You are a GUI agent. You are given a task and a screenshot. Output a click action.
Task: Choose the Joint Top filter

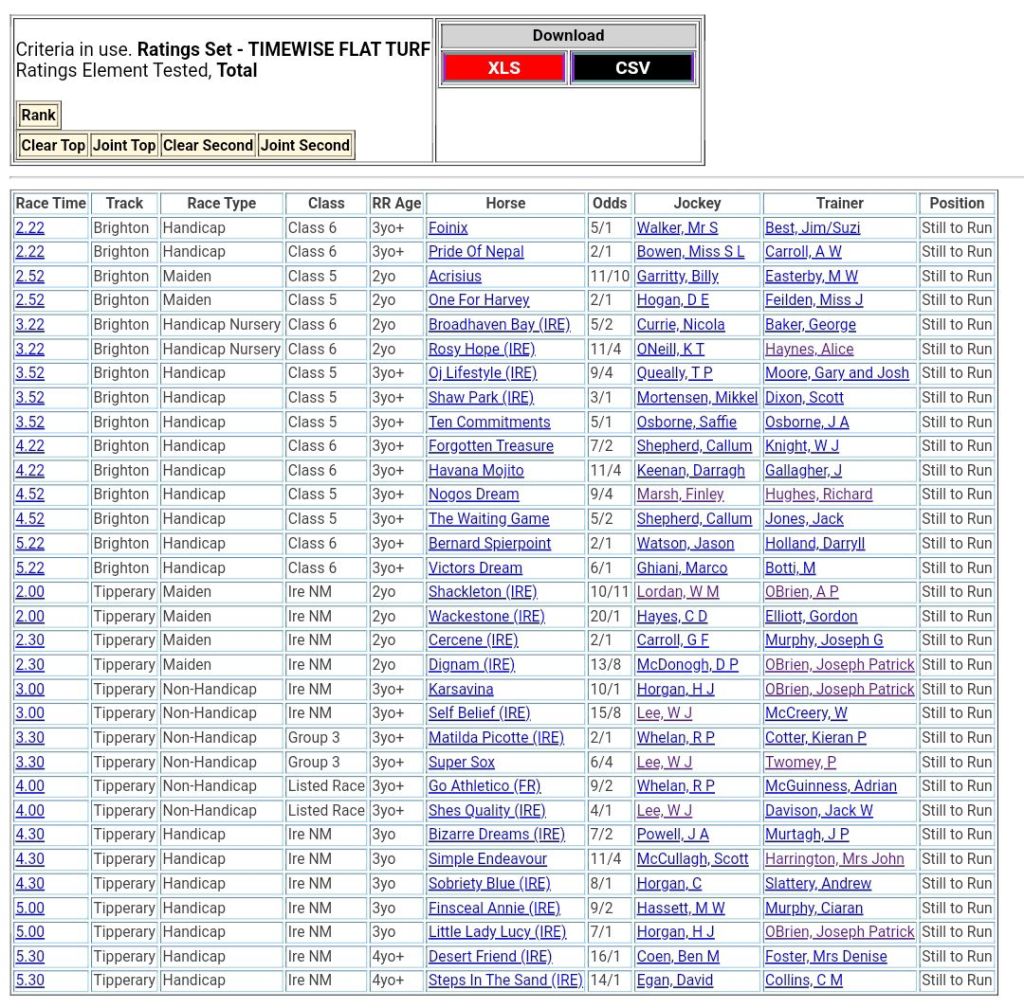pos(124,145)
